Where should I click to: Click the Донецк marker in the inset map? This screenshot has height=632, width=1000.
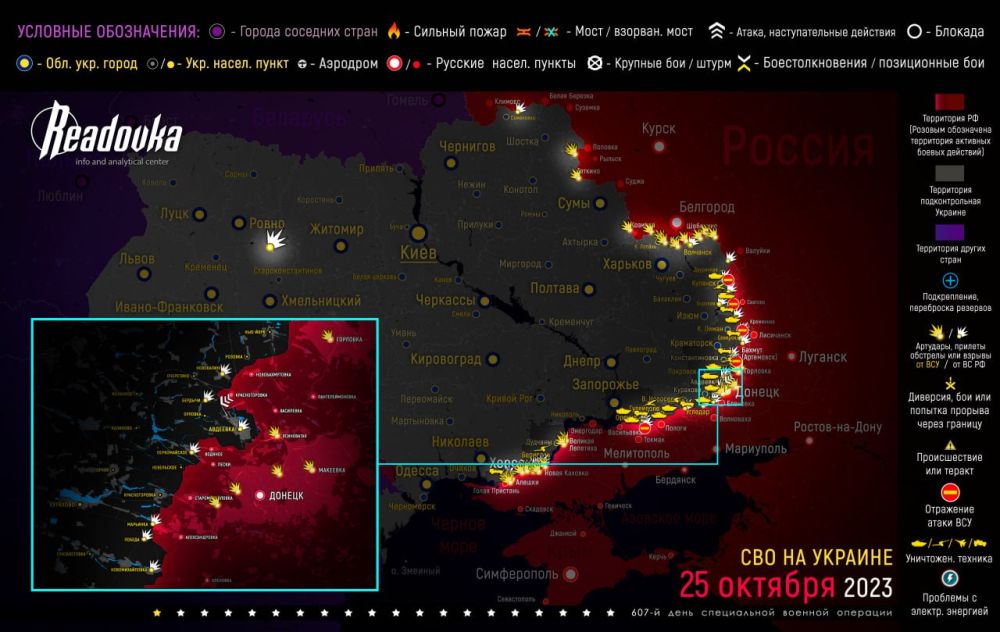click(262, 495)
